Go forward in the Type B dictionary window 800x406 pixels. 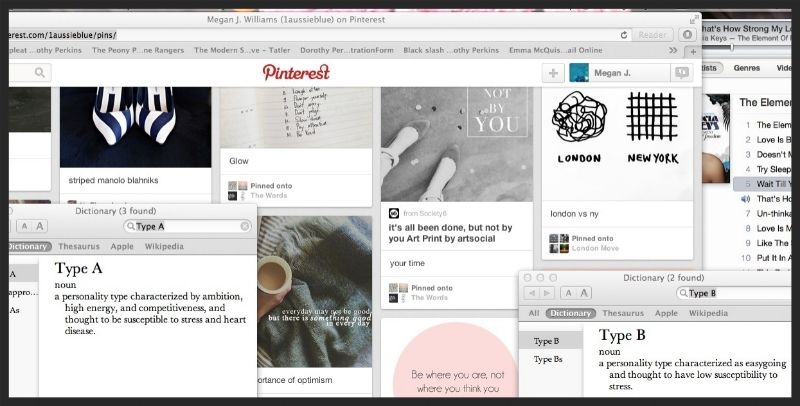[x=547, y=293]
